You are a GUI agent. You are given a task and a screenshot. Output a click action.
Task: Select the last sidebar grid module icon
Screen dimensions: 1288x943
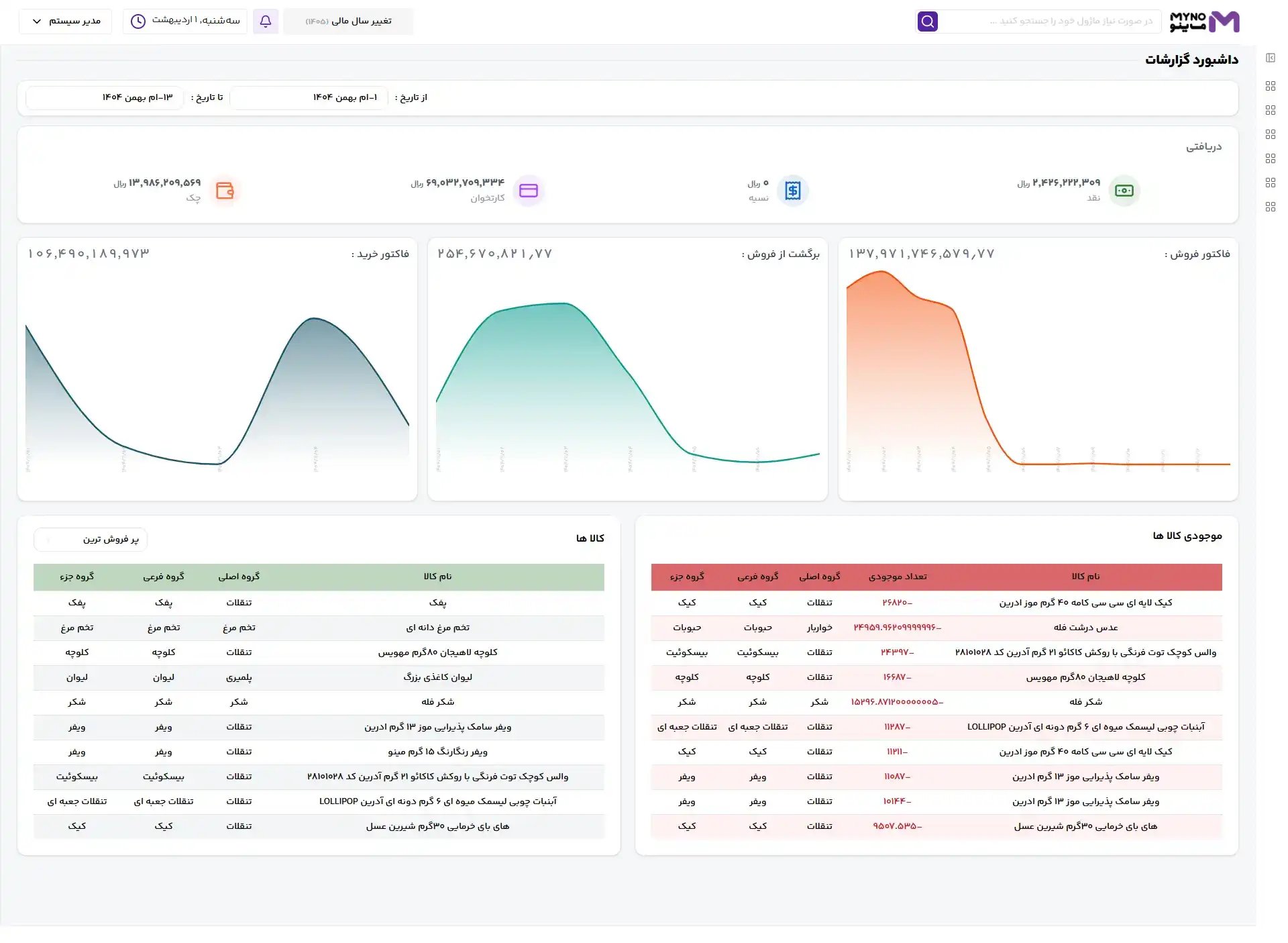(1271, 207)
